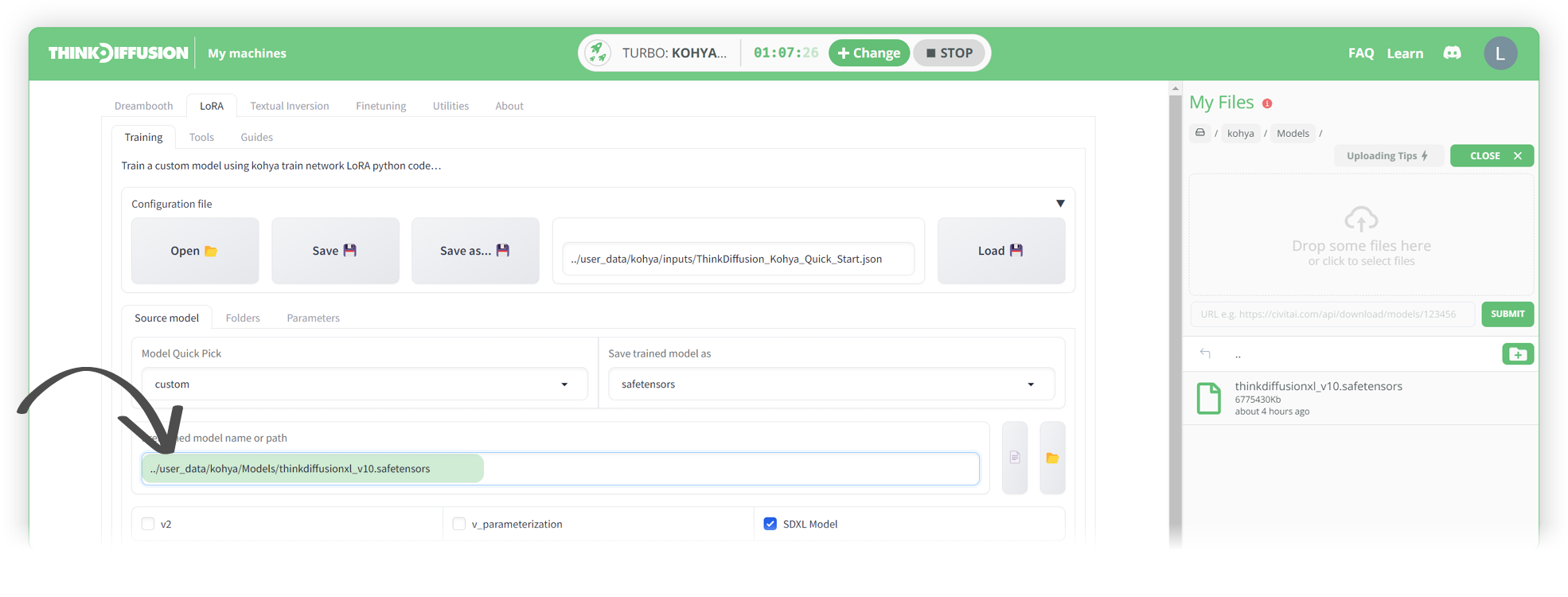1568x597 pixels.
Task: Open the Finetuning tab
Action: pyautogui.click(x=381, y=106)
